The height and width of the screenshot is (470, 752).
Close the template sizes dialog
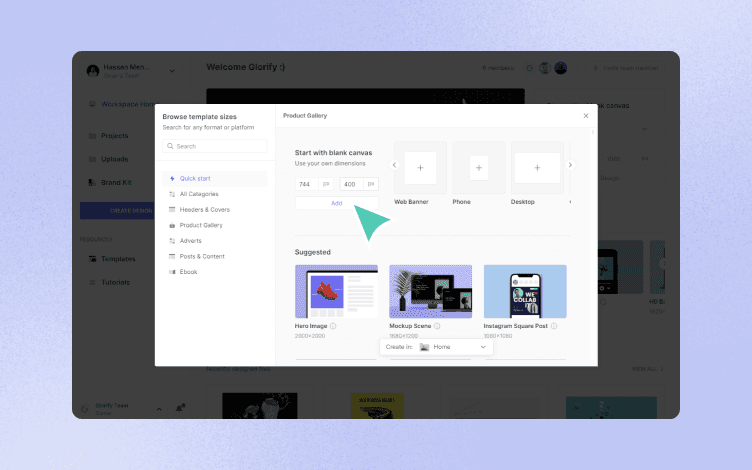tap(586, 116)
